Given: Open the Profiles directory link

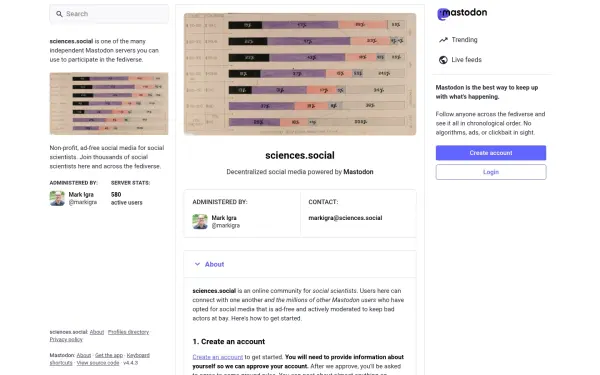Looking at the screenshot, I should tap(129, 332).
